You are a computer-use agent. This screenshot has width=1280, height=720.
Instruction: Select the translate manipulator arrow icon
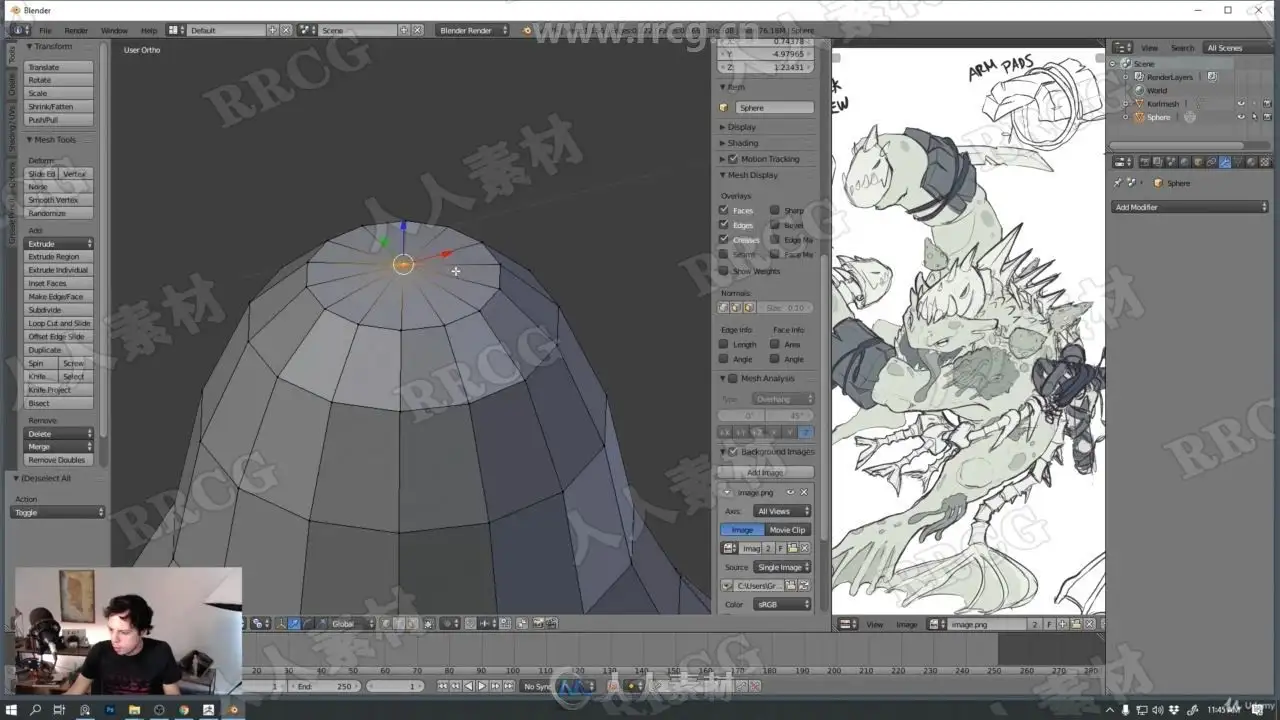294,624
